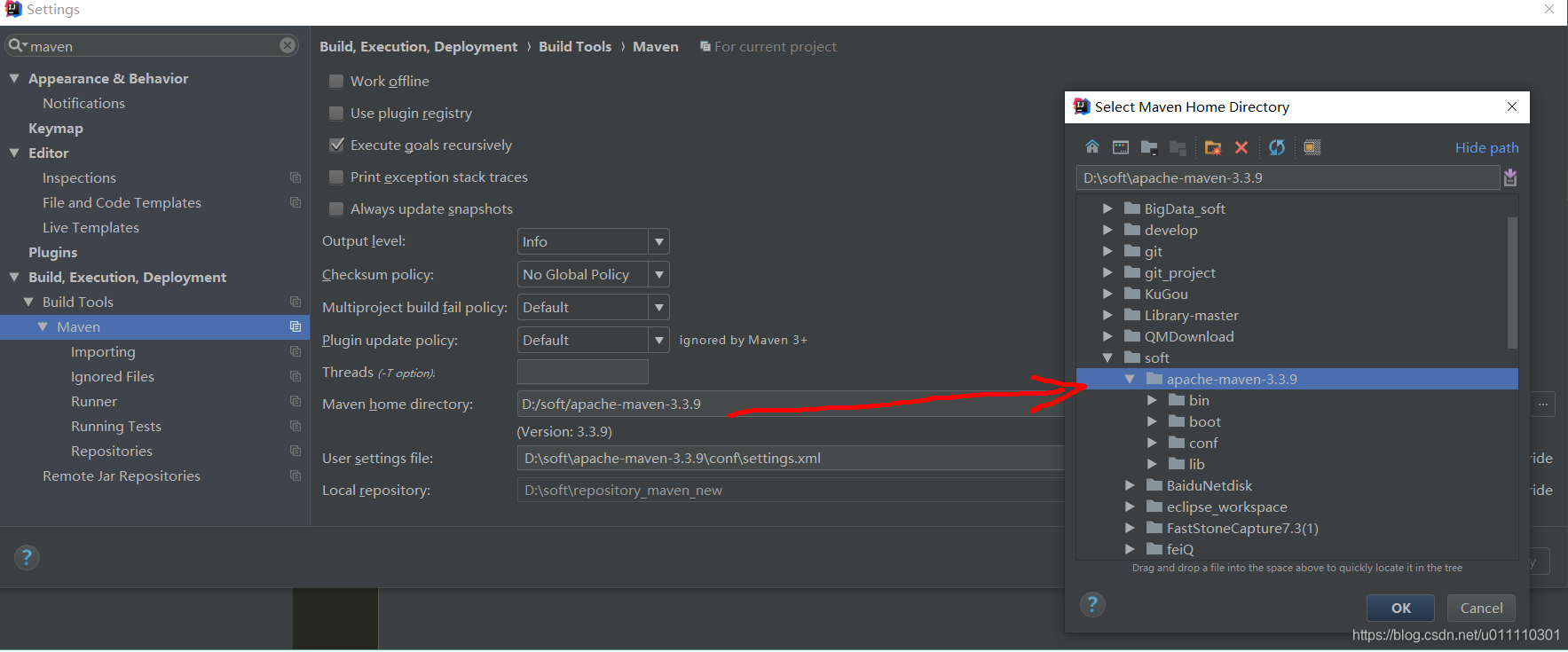Open help in Select Maven Home dialog
The image size is (1568, 652).
pos(1092,605)
